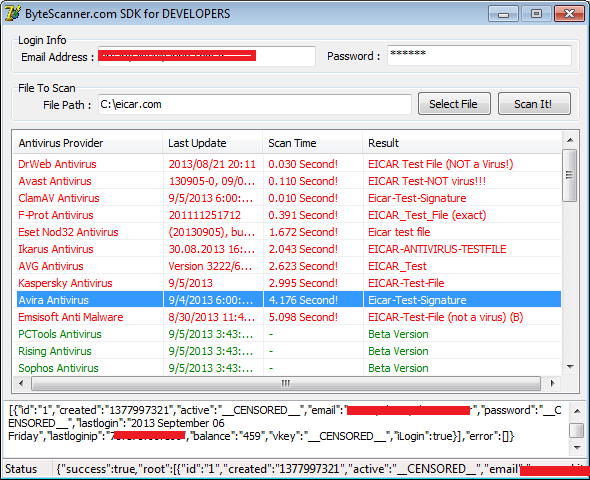590x480 pixels.
Task: Click scan time '0.030 Second!'
Action: (303, 164)
